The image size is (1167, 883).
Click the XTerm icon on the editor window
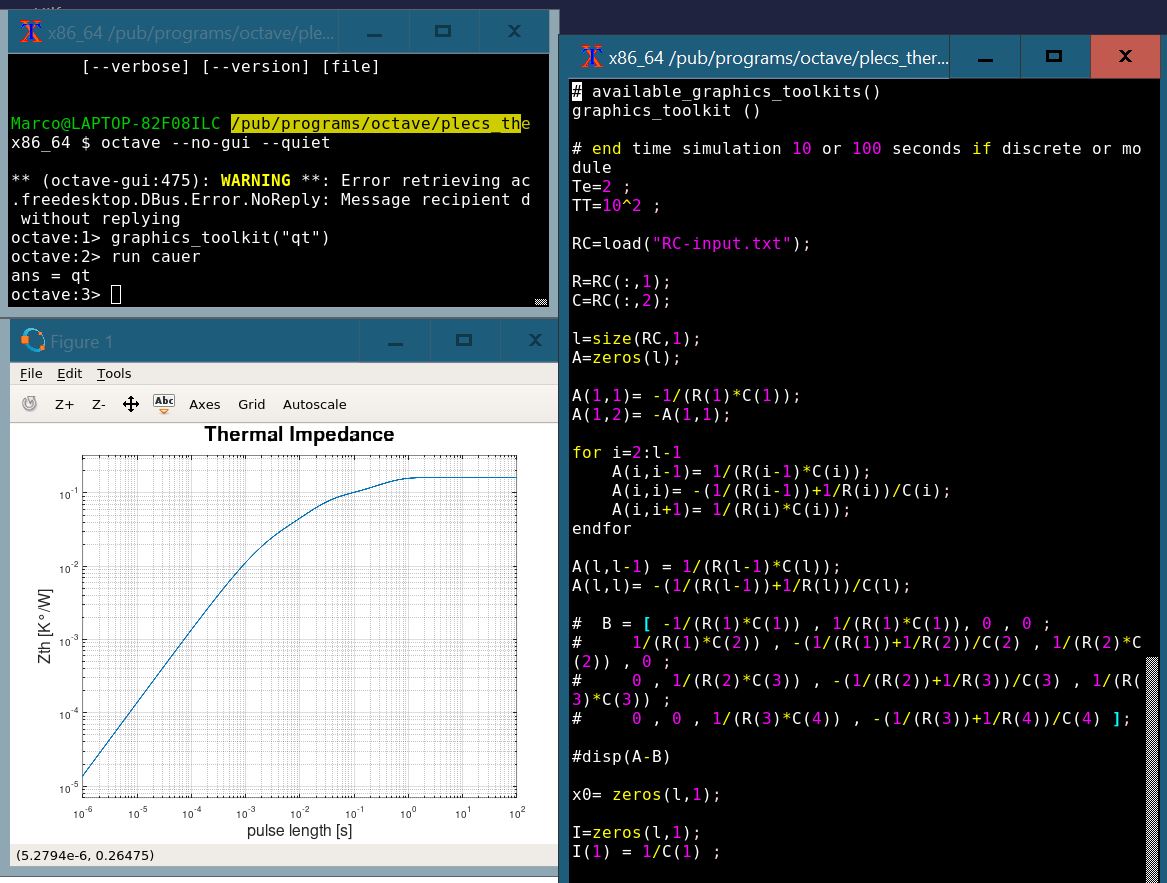click(590, 56)
